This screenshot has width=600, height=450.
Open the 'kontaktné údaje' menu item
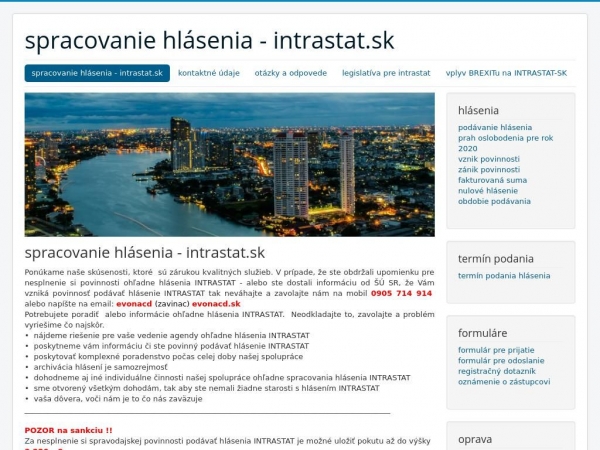point(209,73)
